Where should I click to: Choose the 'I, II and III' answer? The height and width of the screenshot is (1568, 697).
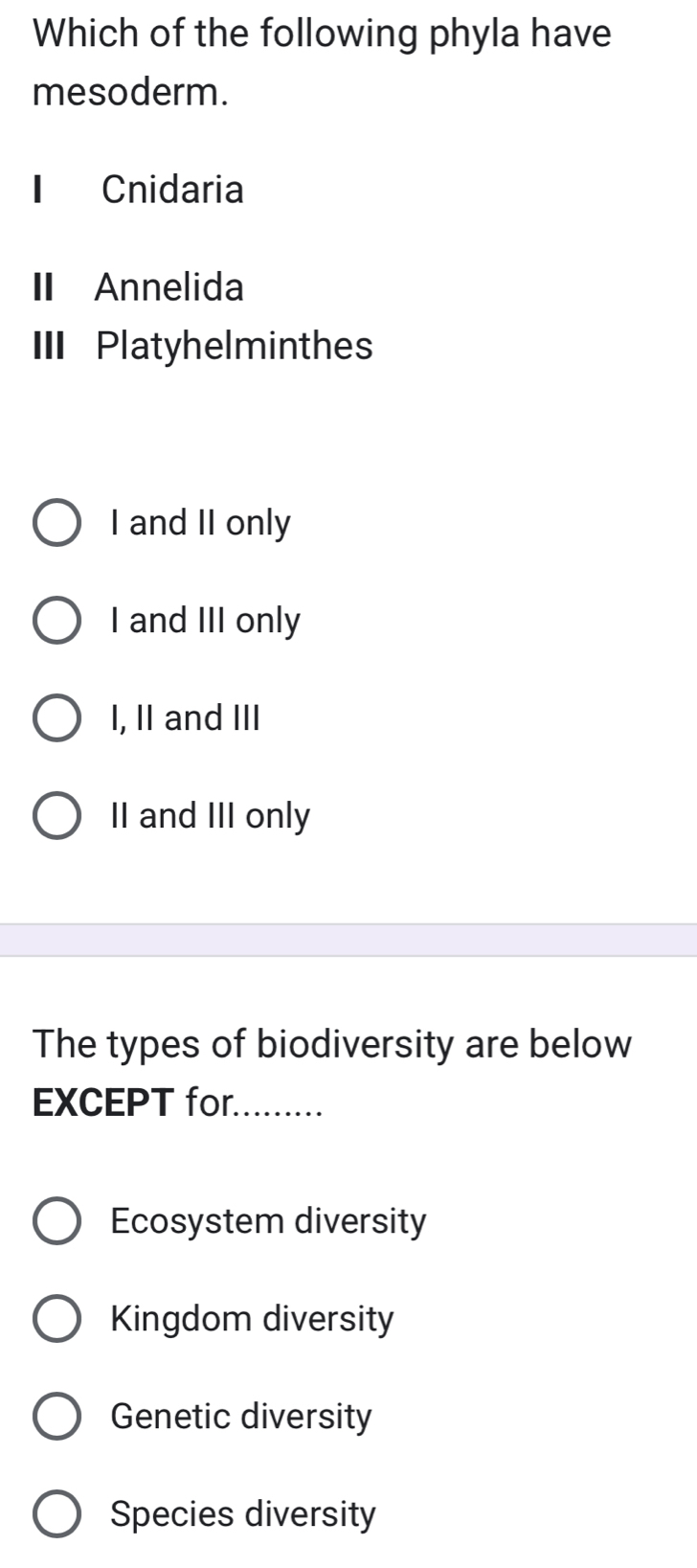pos(57,719)
